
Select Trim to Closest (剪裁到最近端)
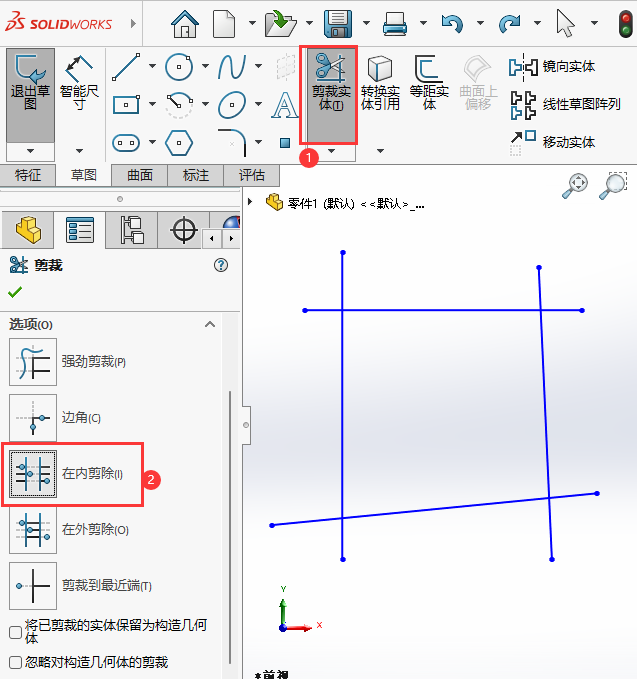[x=33, y=586]
